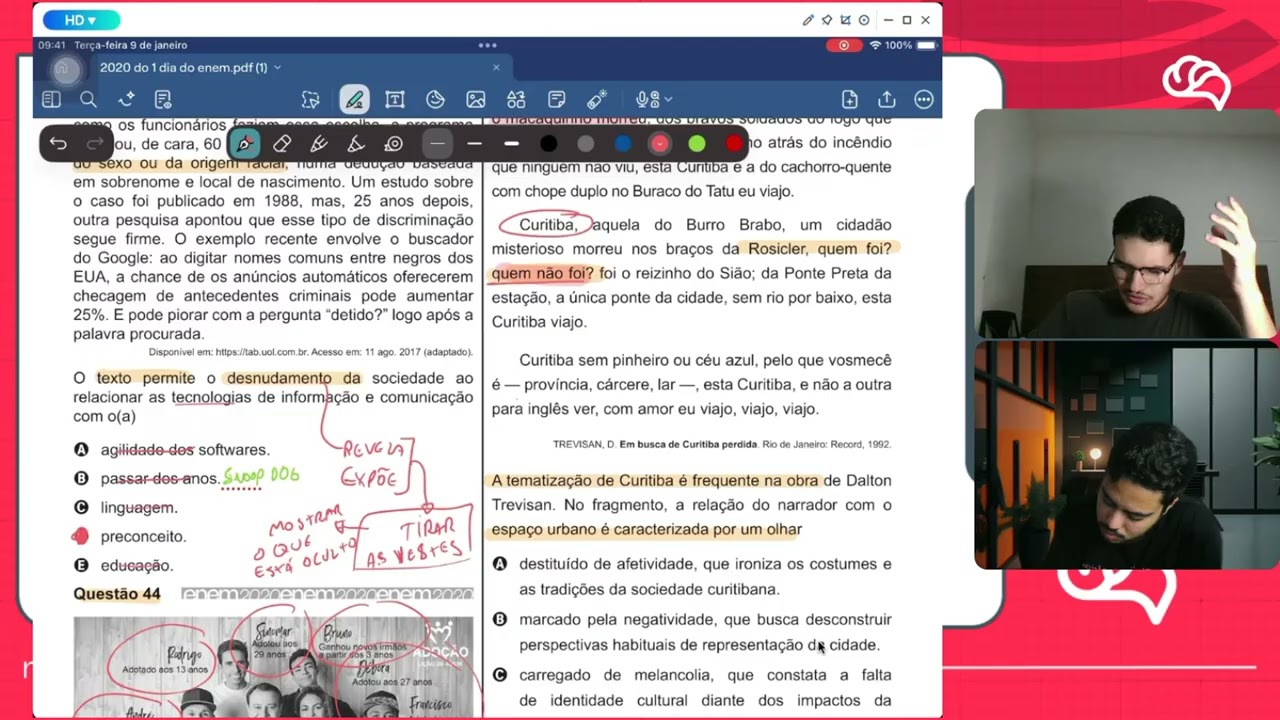1280x720 pixels.
Task: Select the shape pen tool
Action: (x=356, y=144)
